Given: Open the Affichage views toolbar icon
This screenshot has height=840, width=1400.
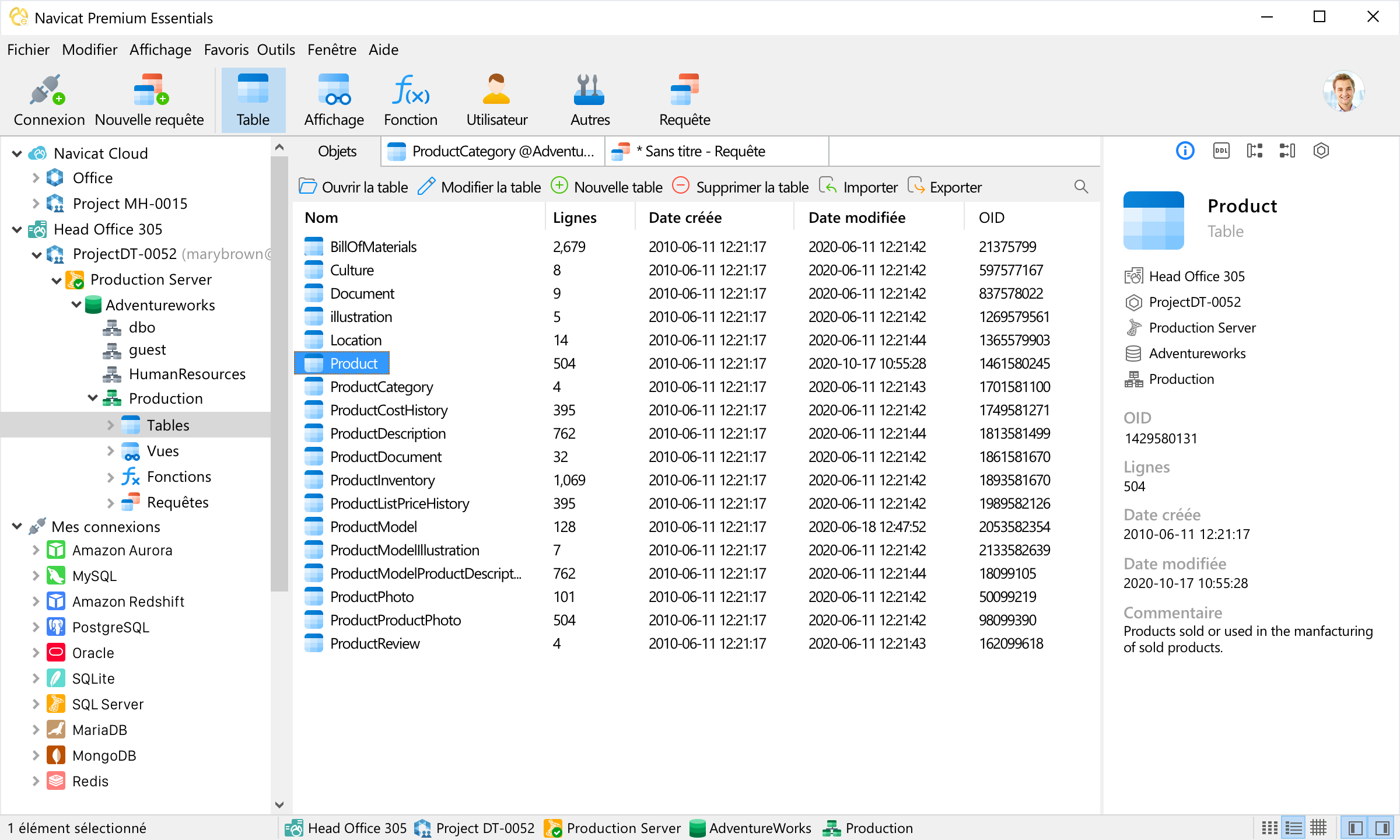Looking at the screenshot, I should tap(334, 100).
